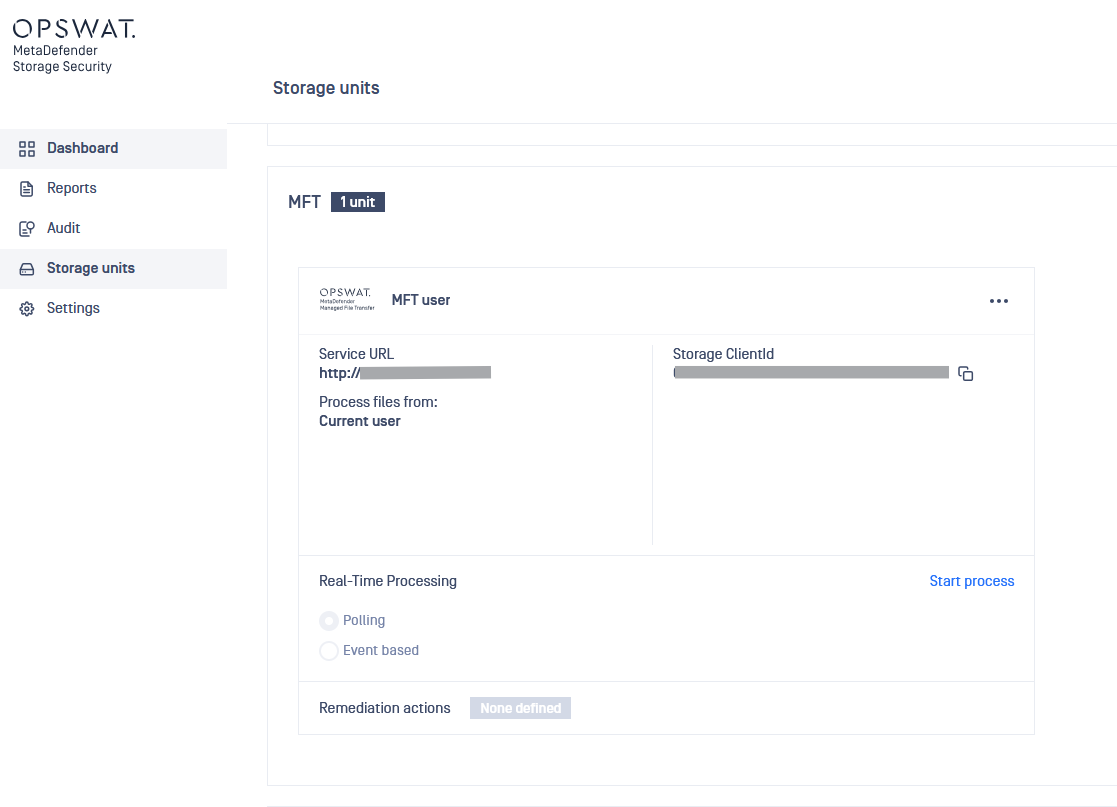1117x807 pixels.
Task: Click the Storage units page heading
Action: (x=326, y=88)
